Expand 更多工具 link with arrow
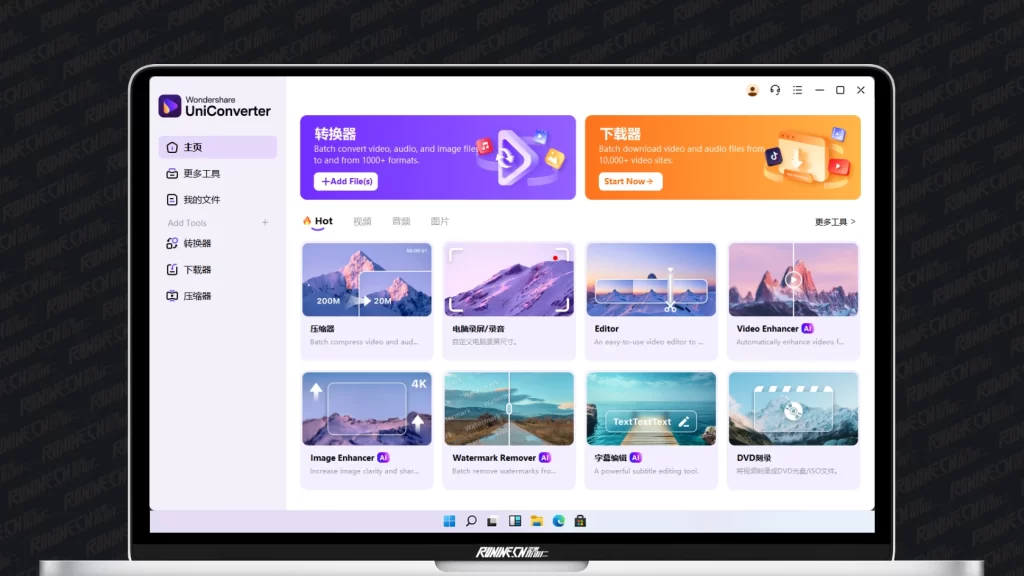The width and height of the screenshot is (1024, 576). 835,222
